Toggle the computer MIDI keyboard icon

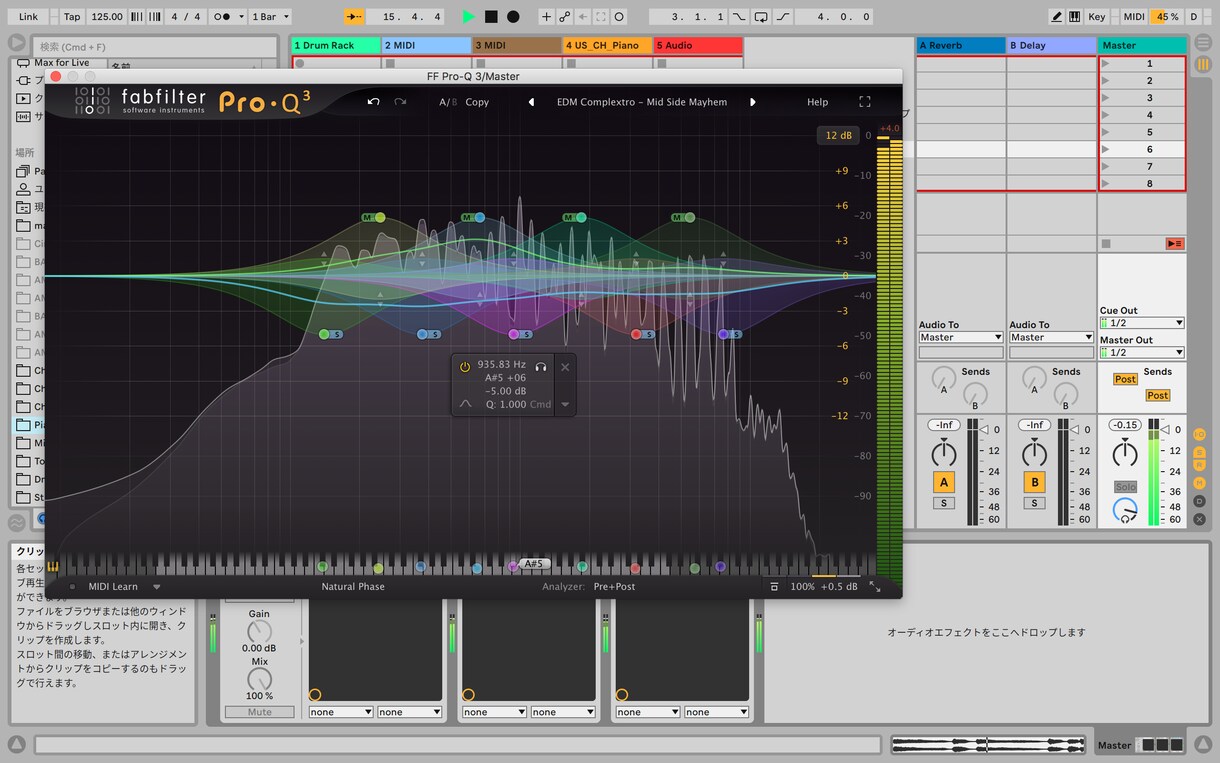point(1075,17)
